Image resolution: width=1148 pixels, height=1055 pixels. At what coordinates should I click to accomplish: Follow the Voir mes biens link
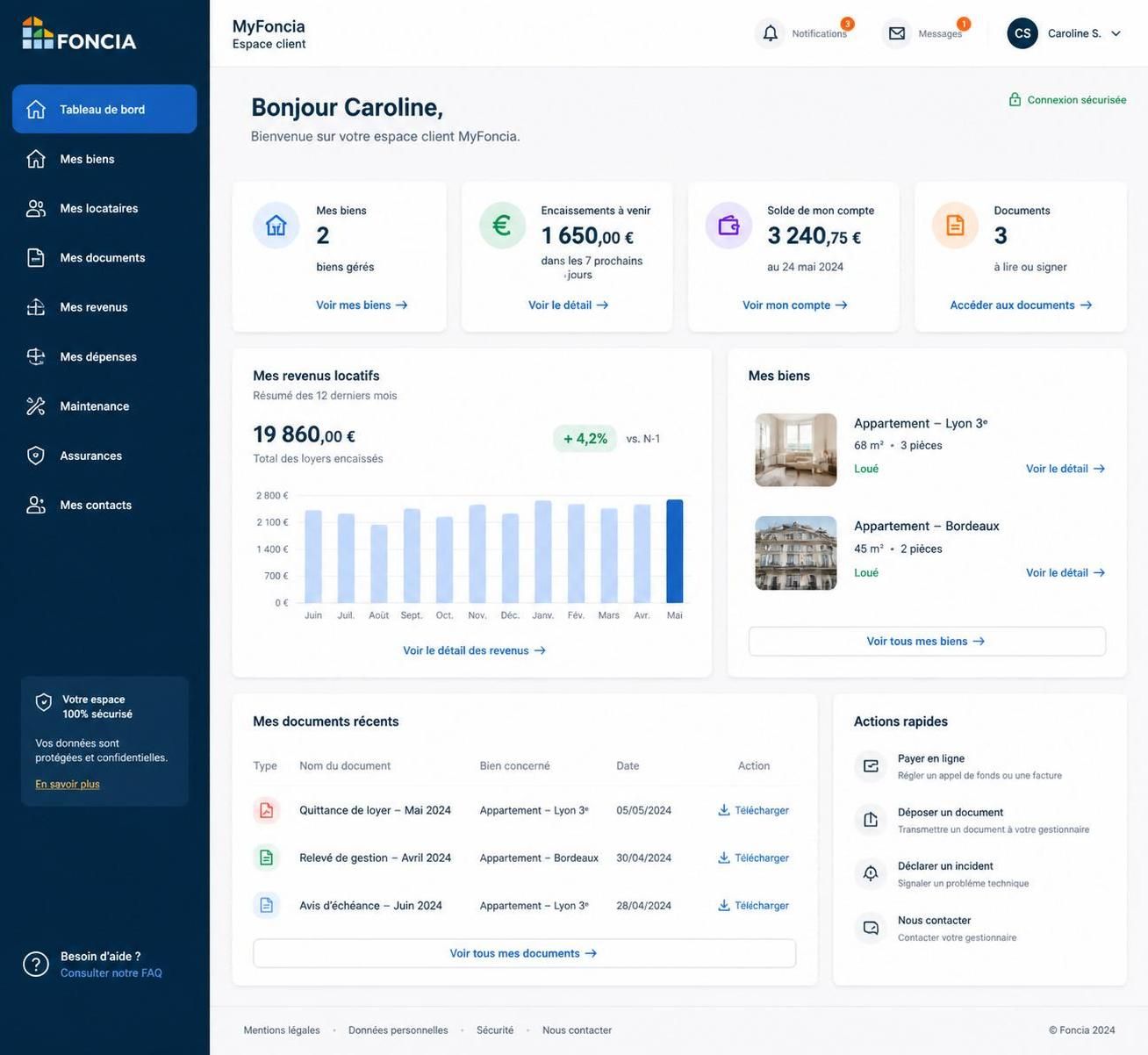362,305
